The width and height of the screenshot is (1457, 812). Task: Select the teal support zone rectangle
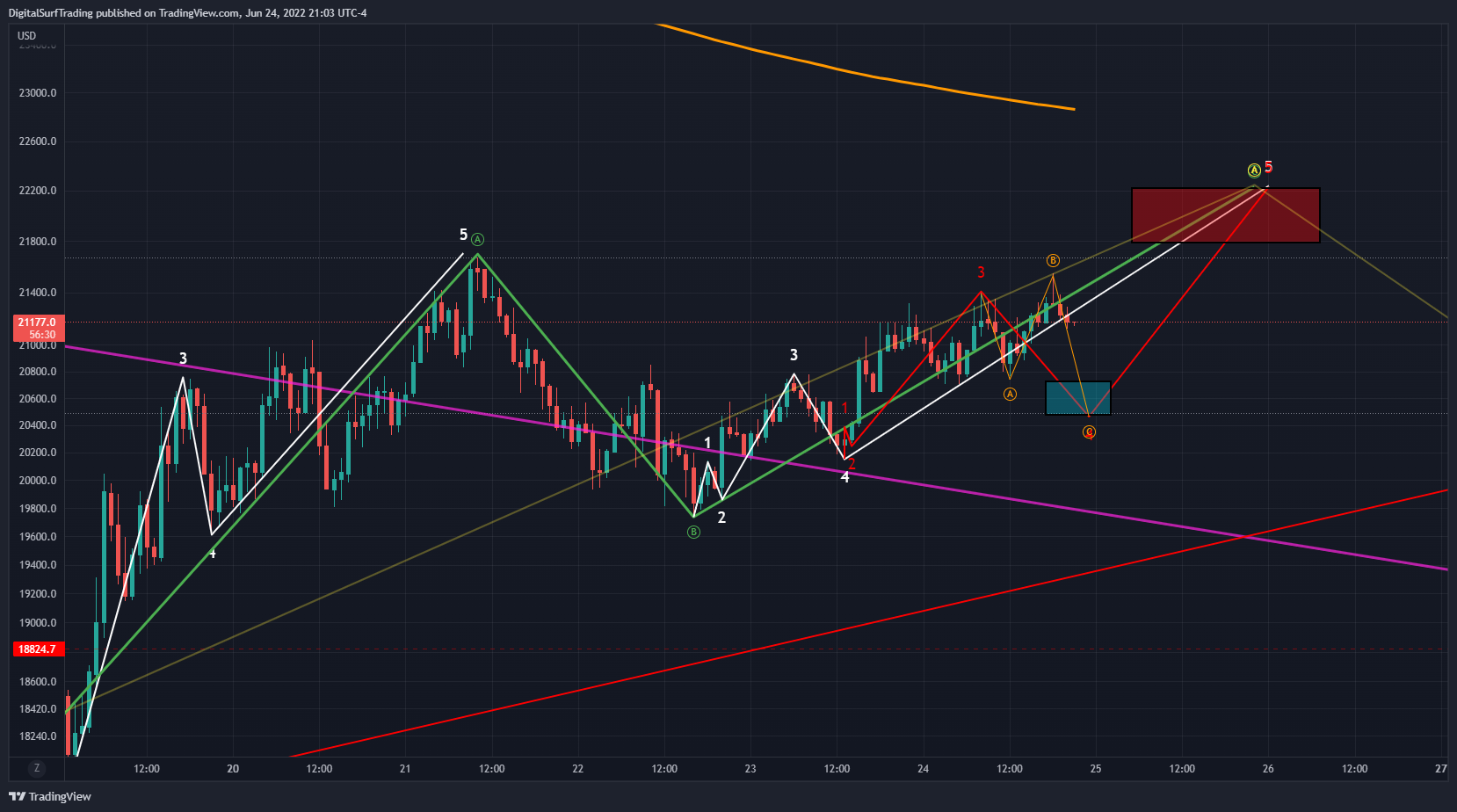(x=1077, y=398)
